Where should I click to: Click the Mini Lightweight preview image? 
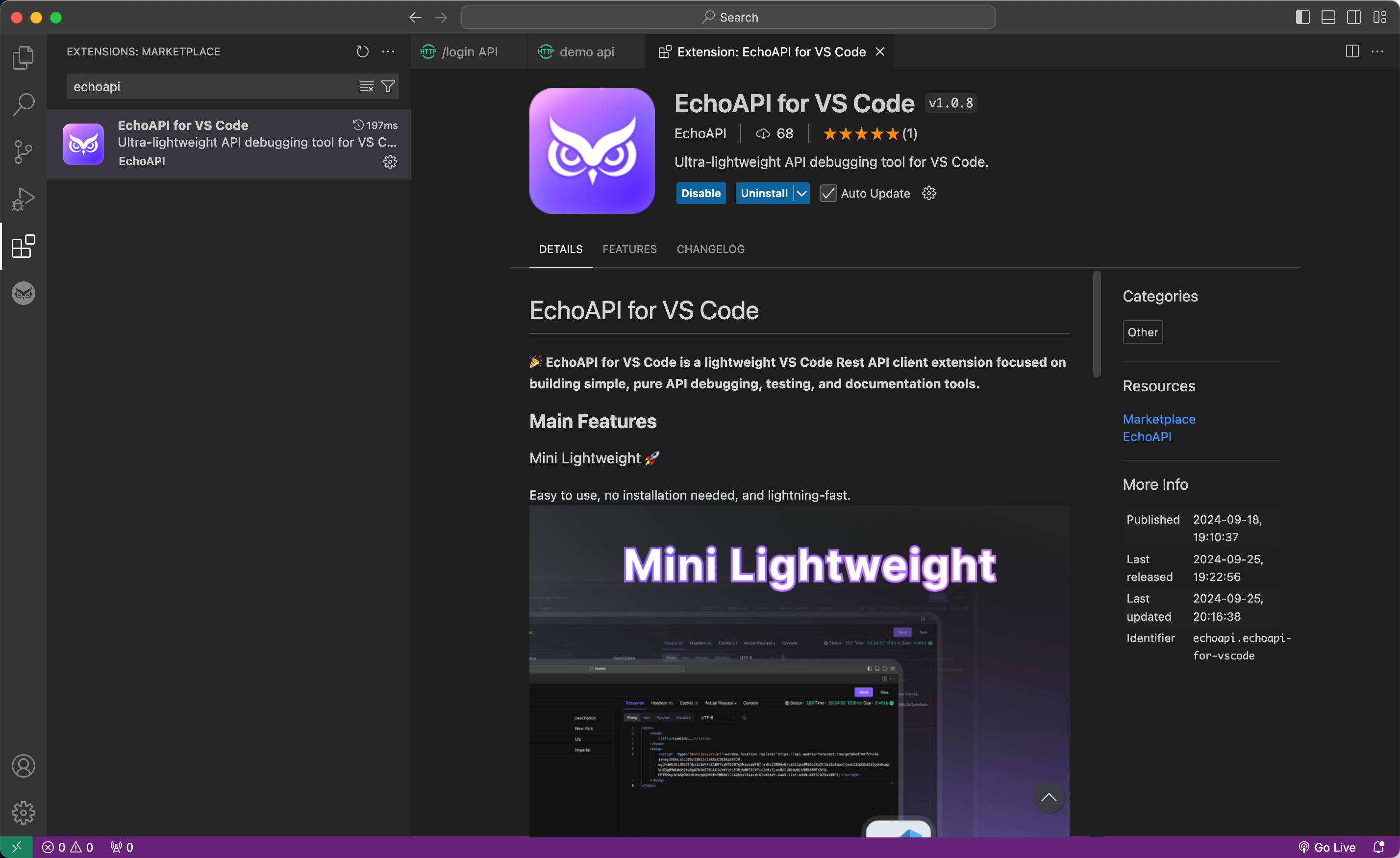pyautogui.click(x=799, y=671)
